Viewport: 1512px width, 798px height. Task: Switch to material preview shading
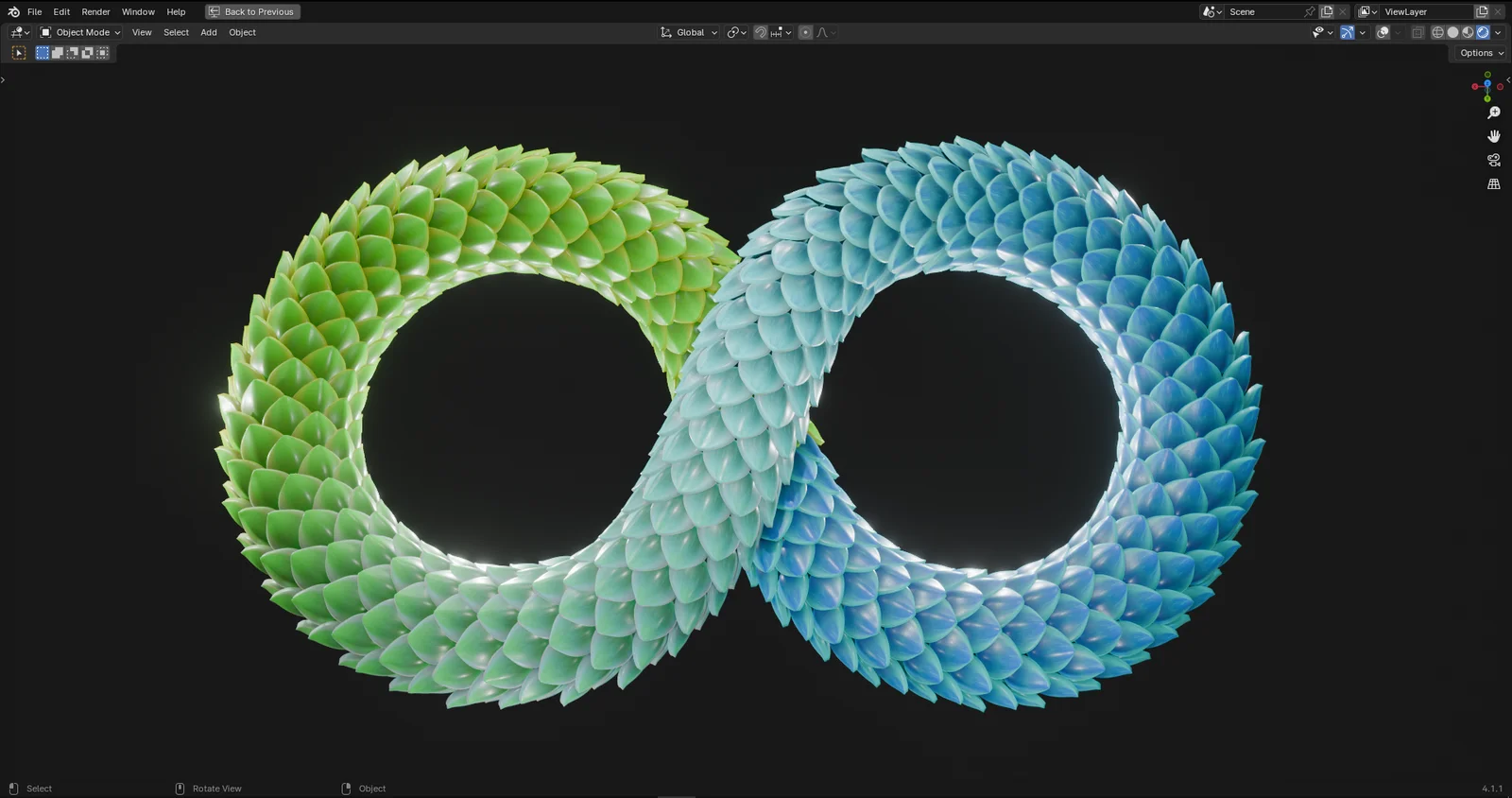pyautogui.click(x=1468, y=32)
